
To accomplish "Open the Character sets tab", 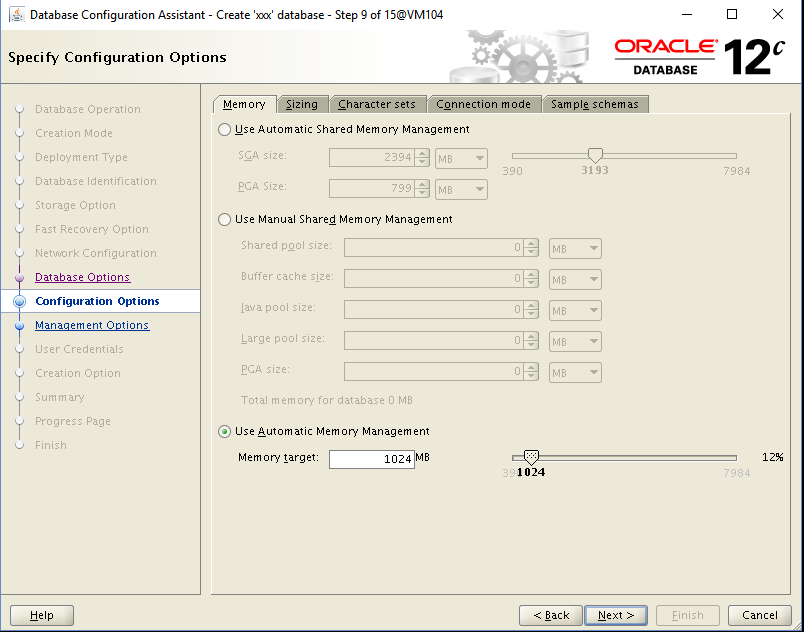I will [377, 104].
